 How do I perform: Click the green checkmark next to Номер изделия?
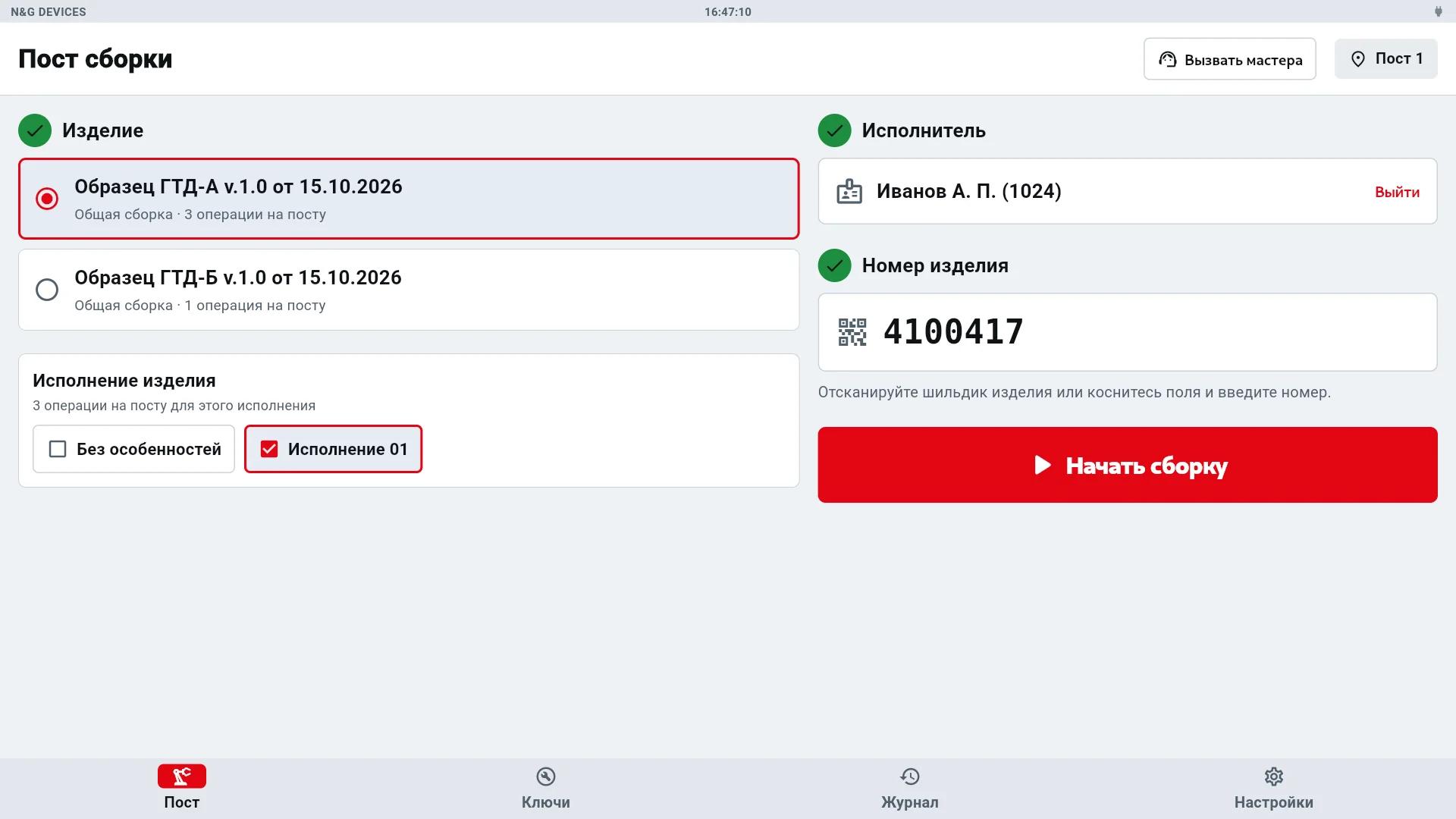[834, 265]
